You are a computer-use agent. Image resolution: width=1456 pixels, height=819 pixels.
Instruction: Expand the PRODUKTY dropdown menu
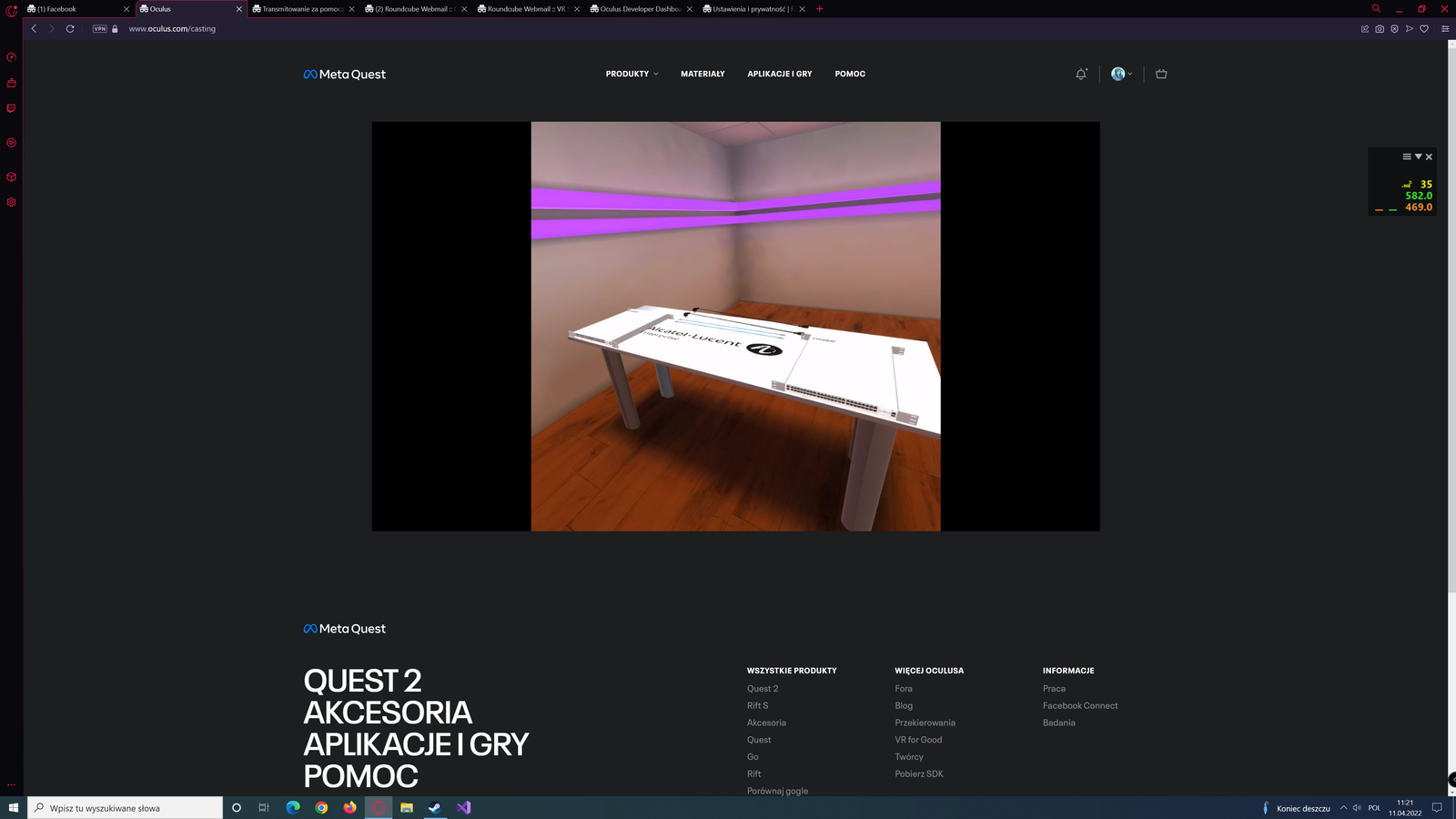click(x=632, y=74)
